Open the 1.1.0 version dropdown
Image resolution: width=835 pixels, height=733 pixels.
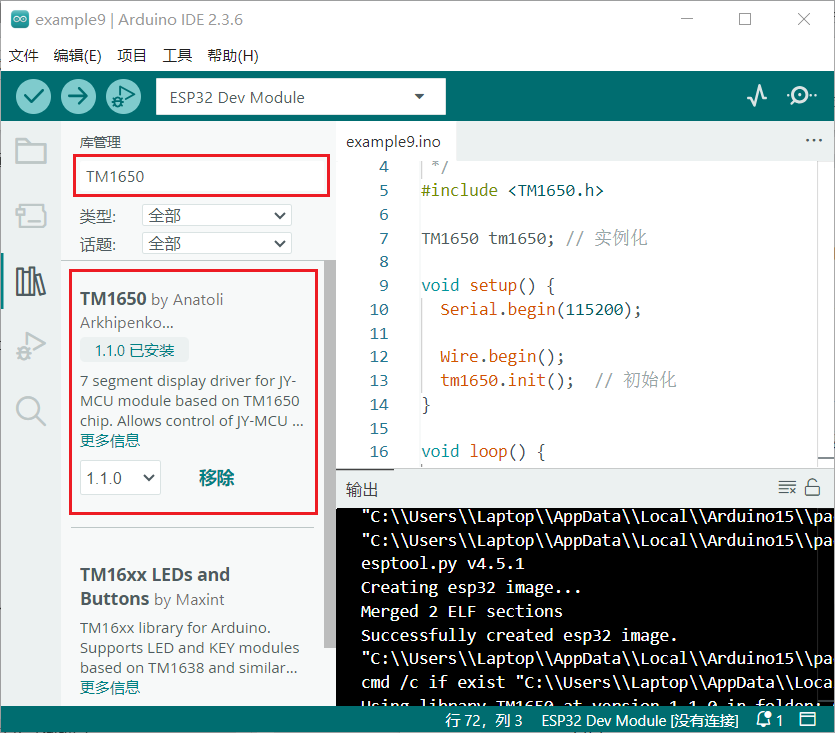pyautogui.click(x=120, y=478)
